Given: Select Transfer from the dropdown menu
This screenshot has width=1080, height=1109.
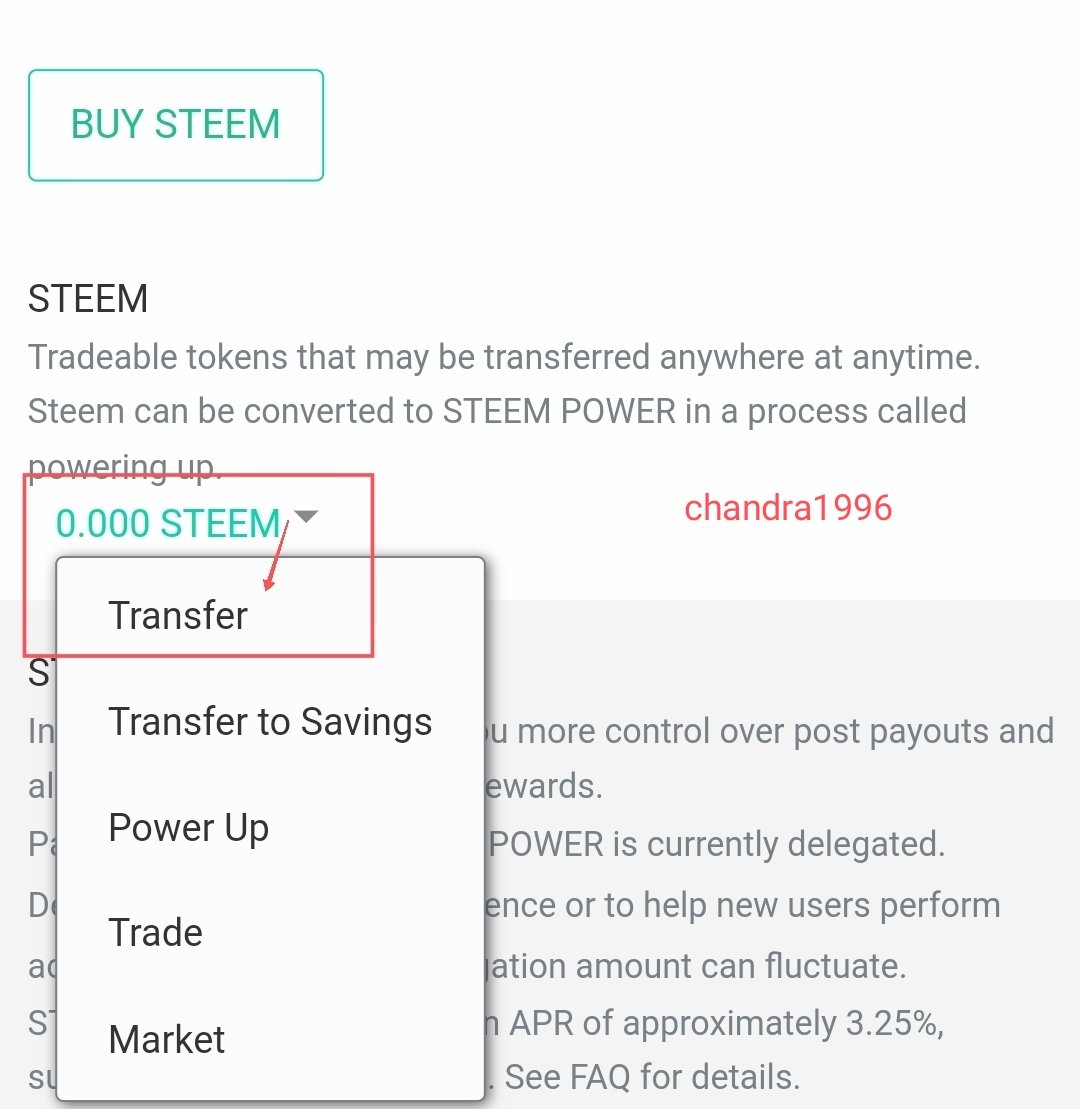Looking at the screenshot, I should 178,616.
